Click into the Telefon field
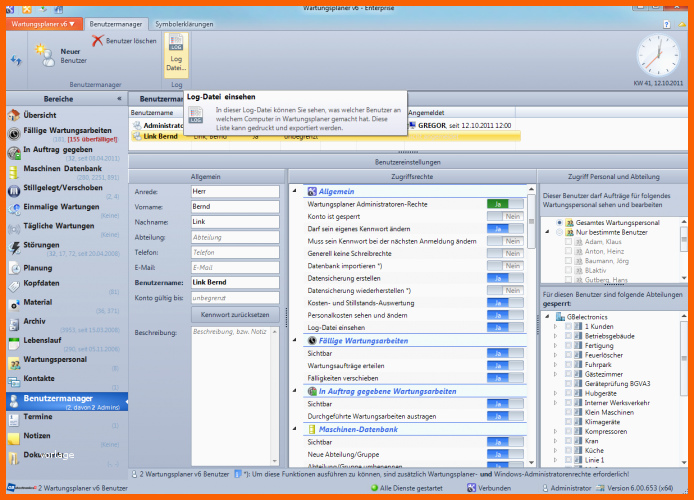This screenshot has width=694, height=500. pos(235,253)
